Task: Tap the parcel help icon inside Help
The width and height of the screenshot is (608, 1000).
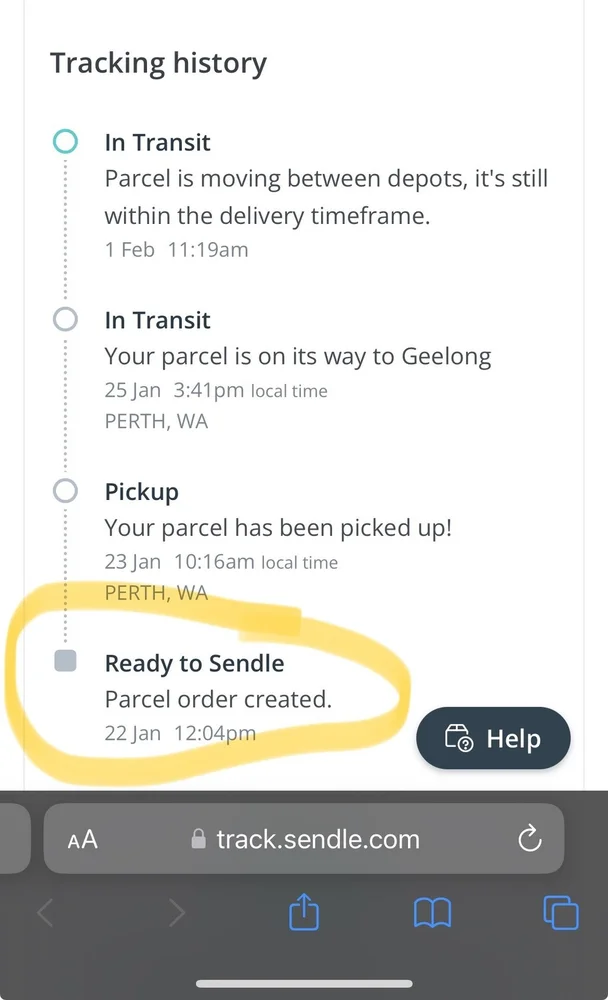Action: 459,738
